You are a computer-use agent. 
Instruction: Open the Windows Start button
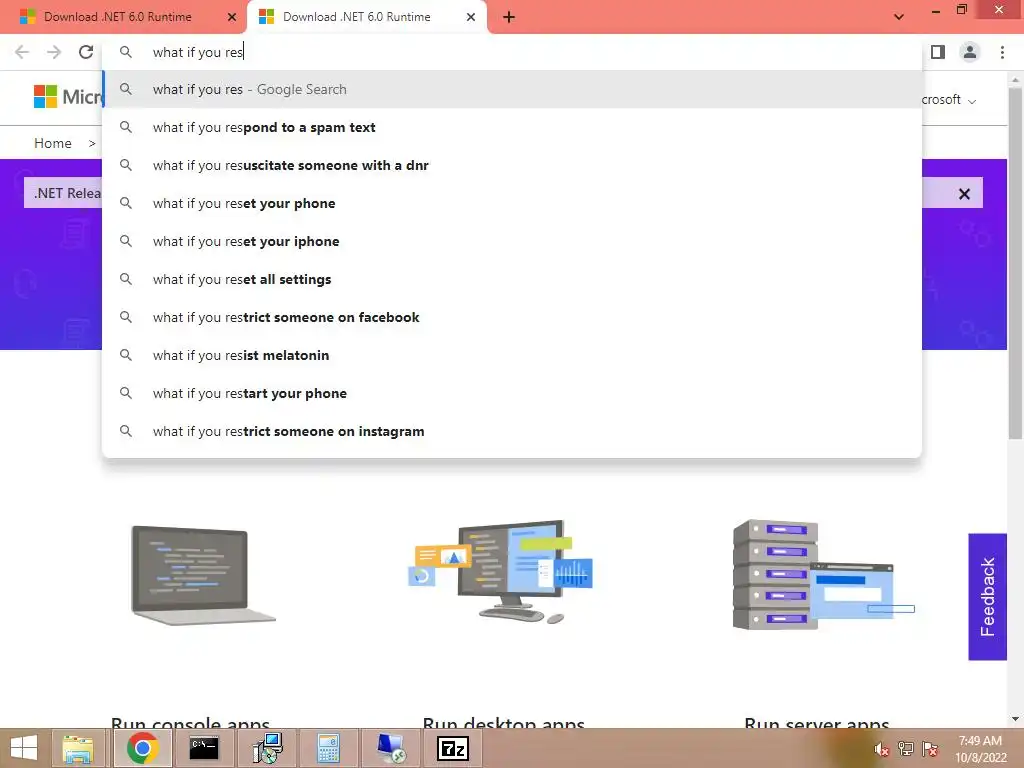pos(24,748)
